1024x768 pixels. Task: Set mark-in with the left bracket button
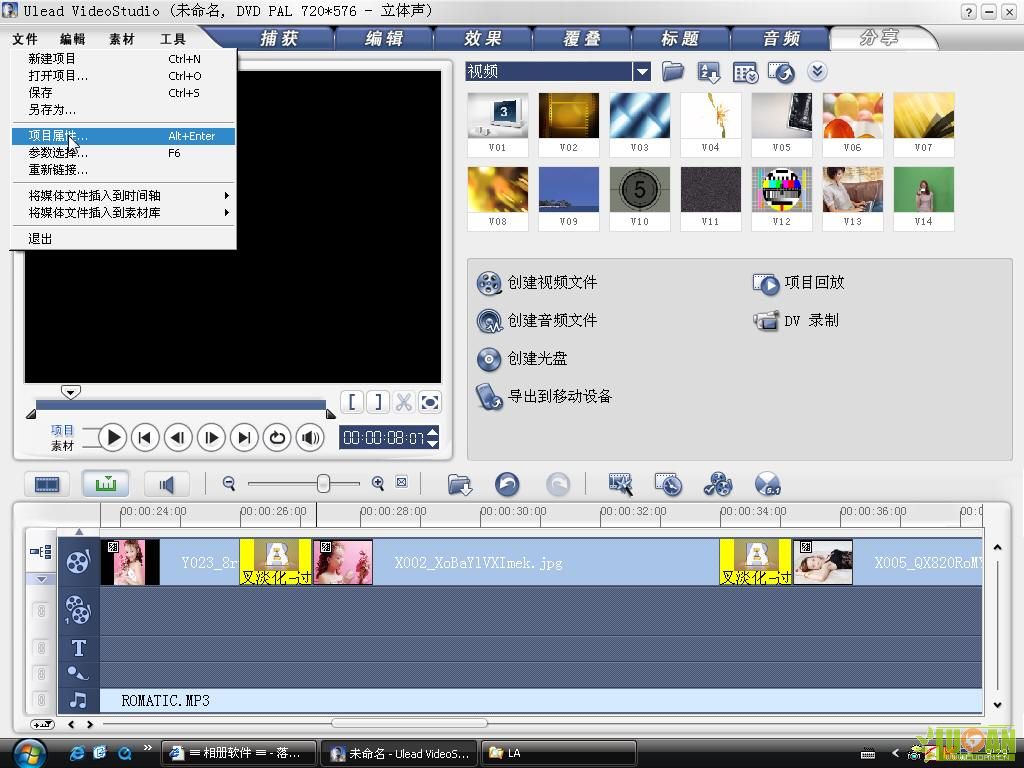click(352, 401)
